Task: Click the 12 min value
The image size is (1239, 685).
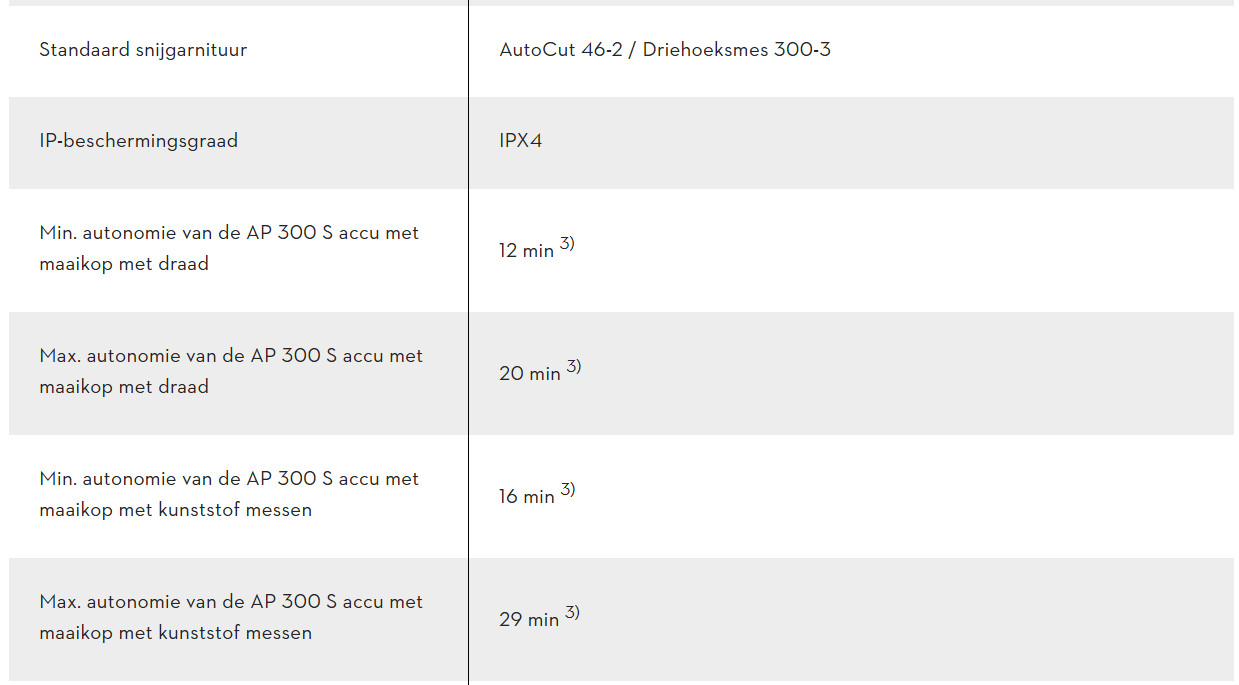Action: pos(526,251)
